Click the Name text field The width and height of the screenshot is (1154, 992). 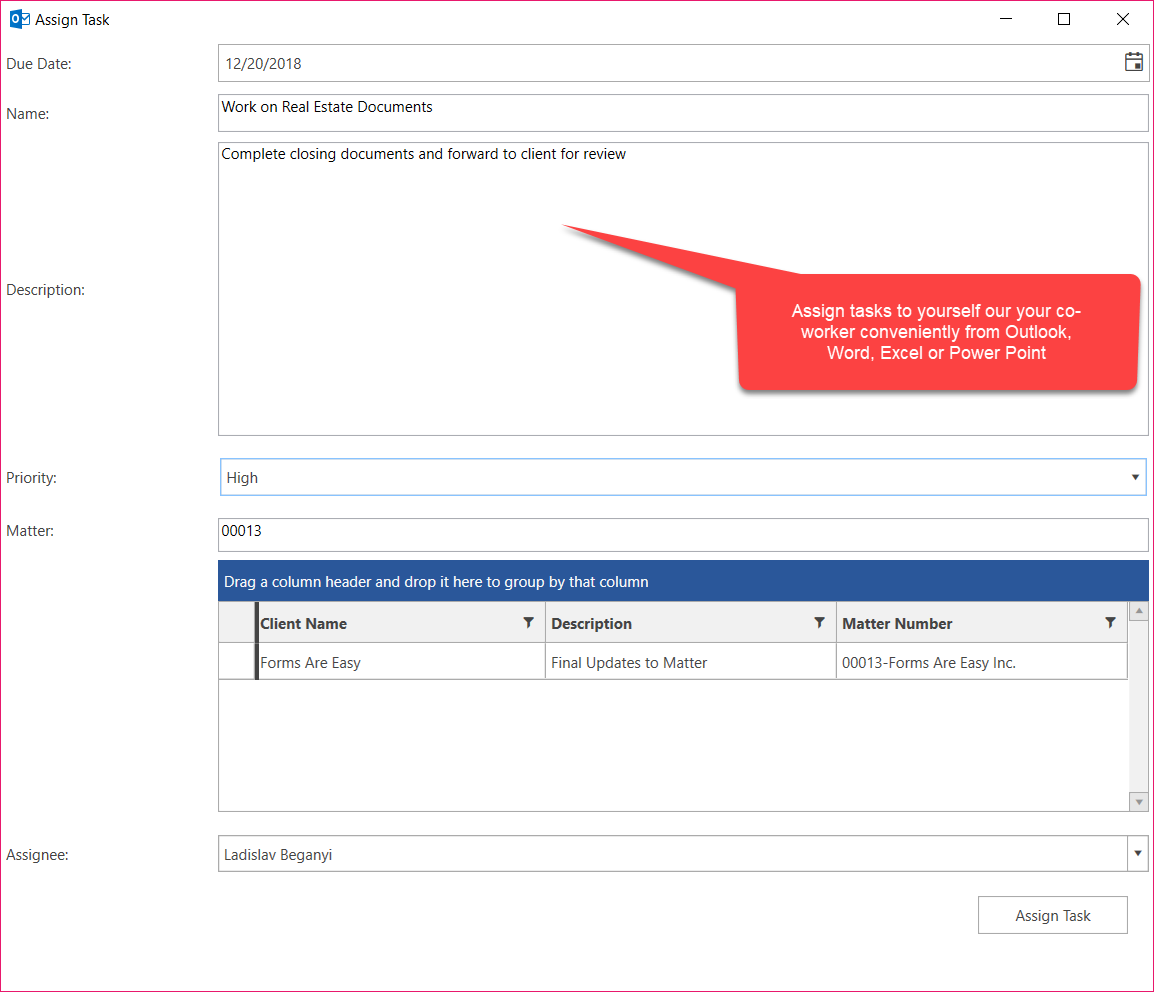point(682,113)
